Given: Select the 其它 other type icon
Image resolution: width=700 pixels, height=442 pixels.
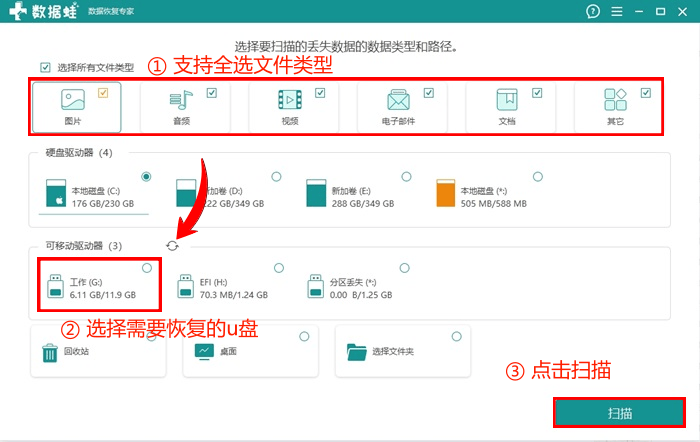Looking at the screenshot, I should [615, 99].
